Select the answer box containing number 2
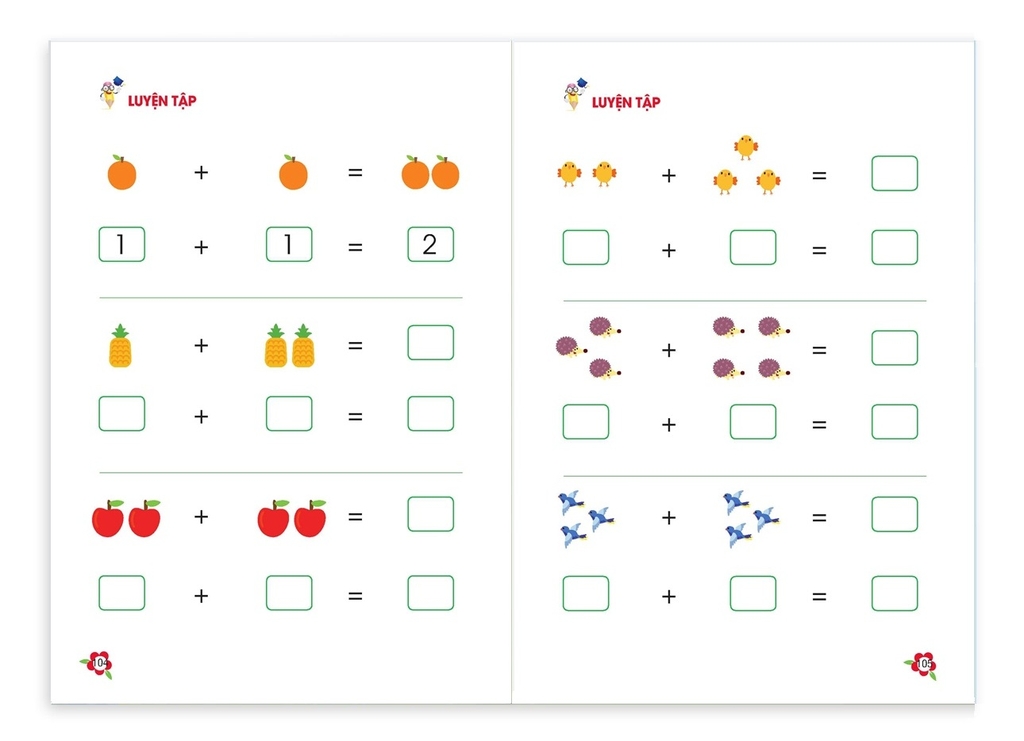This screenshot has width=1024, height=741. [430, 244]
